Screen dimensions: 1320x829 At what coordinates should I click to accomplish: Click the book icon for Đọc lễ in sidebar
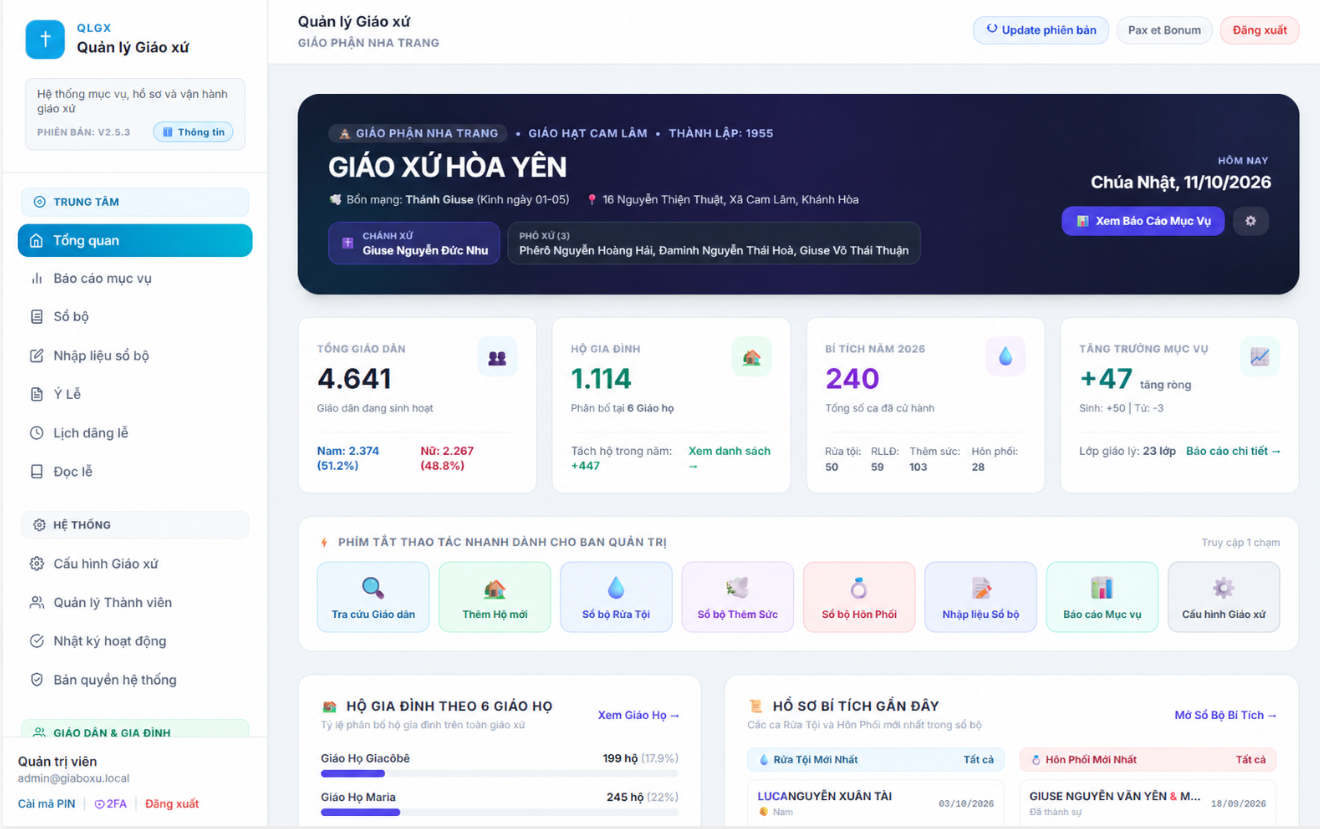click(37, 472)
